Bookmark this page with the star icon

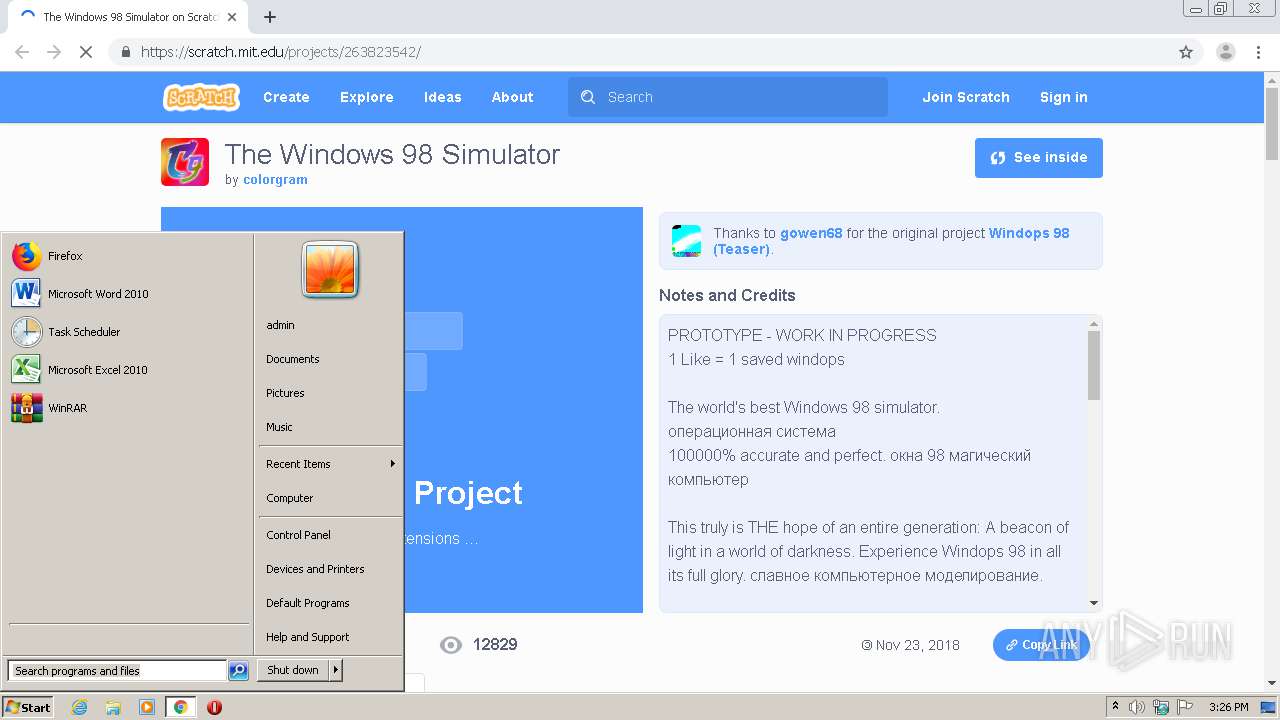click(1186, 52)
